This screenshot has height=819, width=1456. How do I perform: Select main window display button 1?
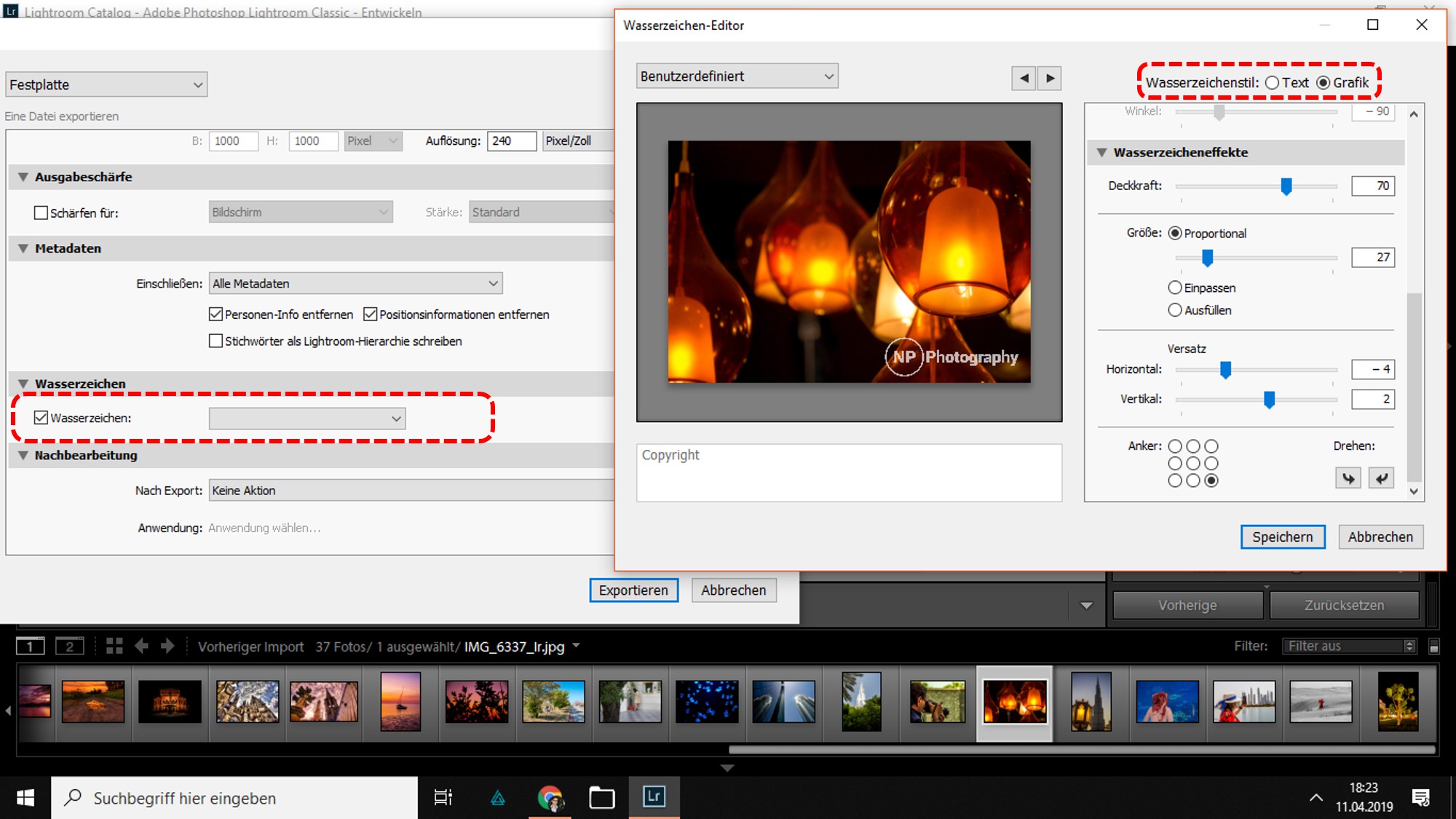31,646
